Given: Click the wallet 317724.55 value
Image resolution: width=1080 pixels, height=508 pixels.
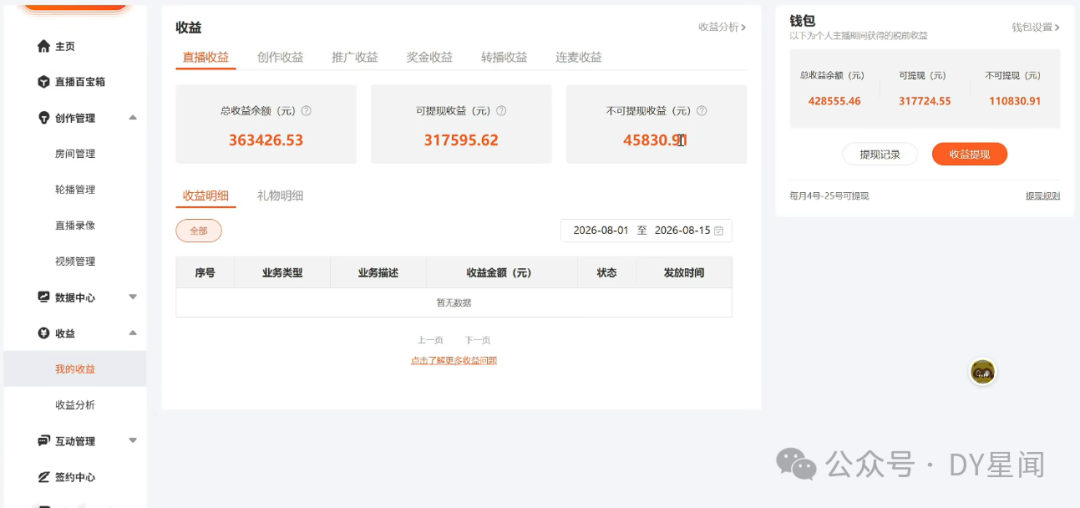Looking at the screenshot, I should tap(924, 101).
